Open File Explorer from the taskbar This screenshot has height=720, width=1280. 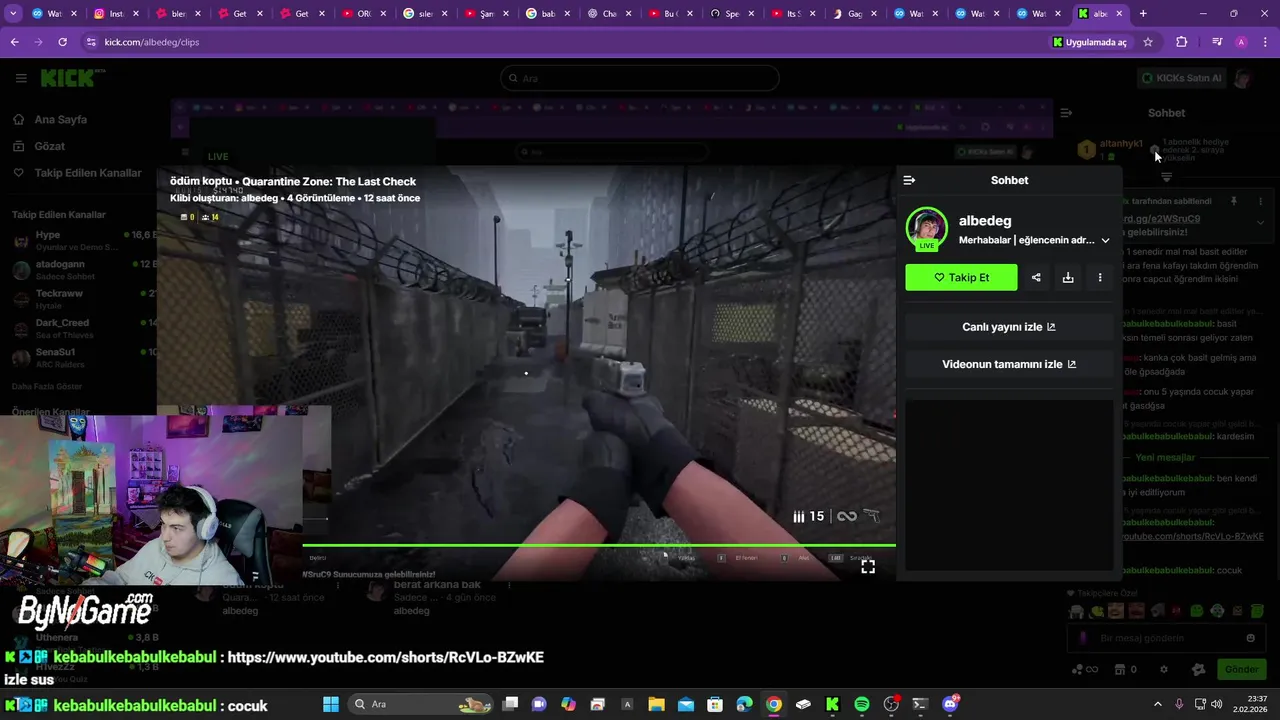coord(656,704)
